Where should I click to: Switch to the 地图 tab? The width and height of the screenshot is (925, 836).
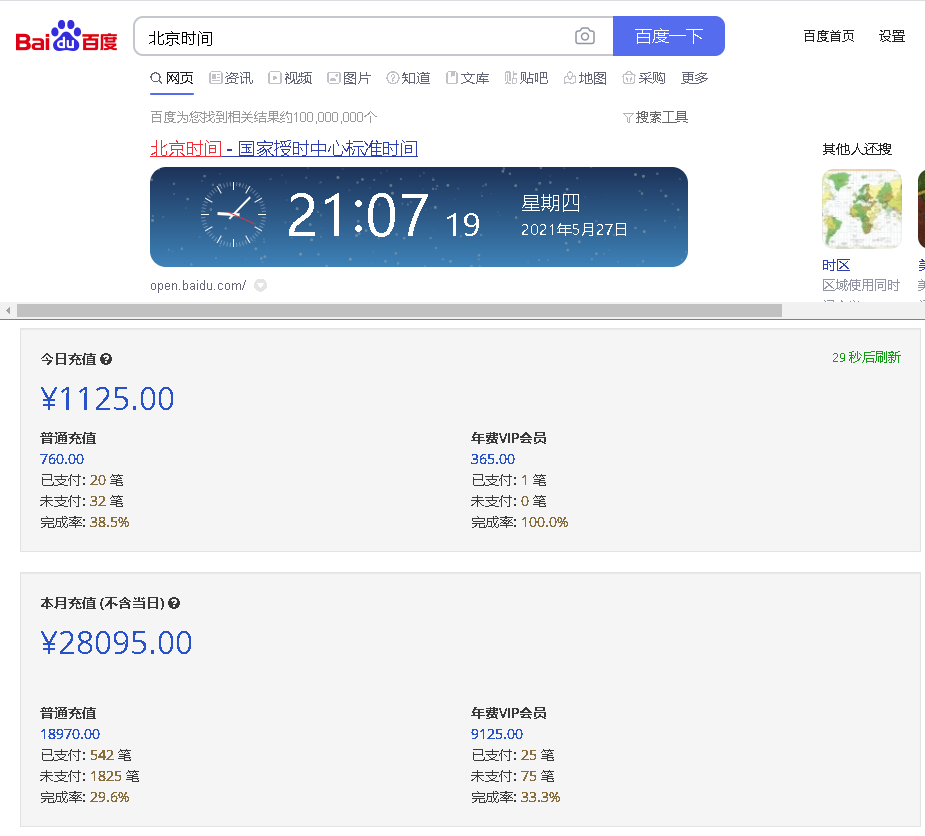coord(585,78)
